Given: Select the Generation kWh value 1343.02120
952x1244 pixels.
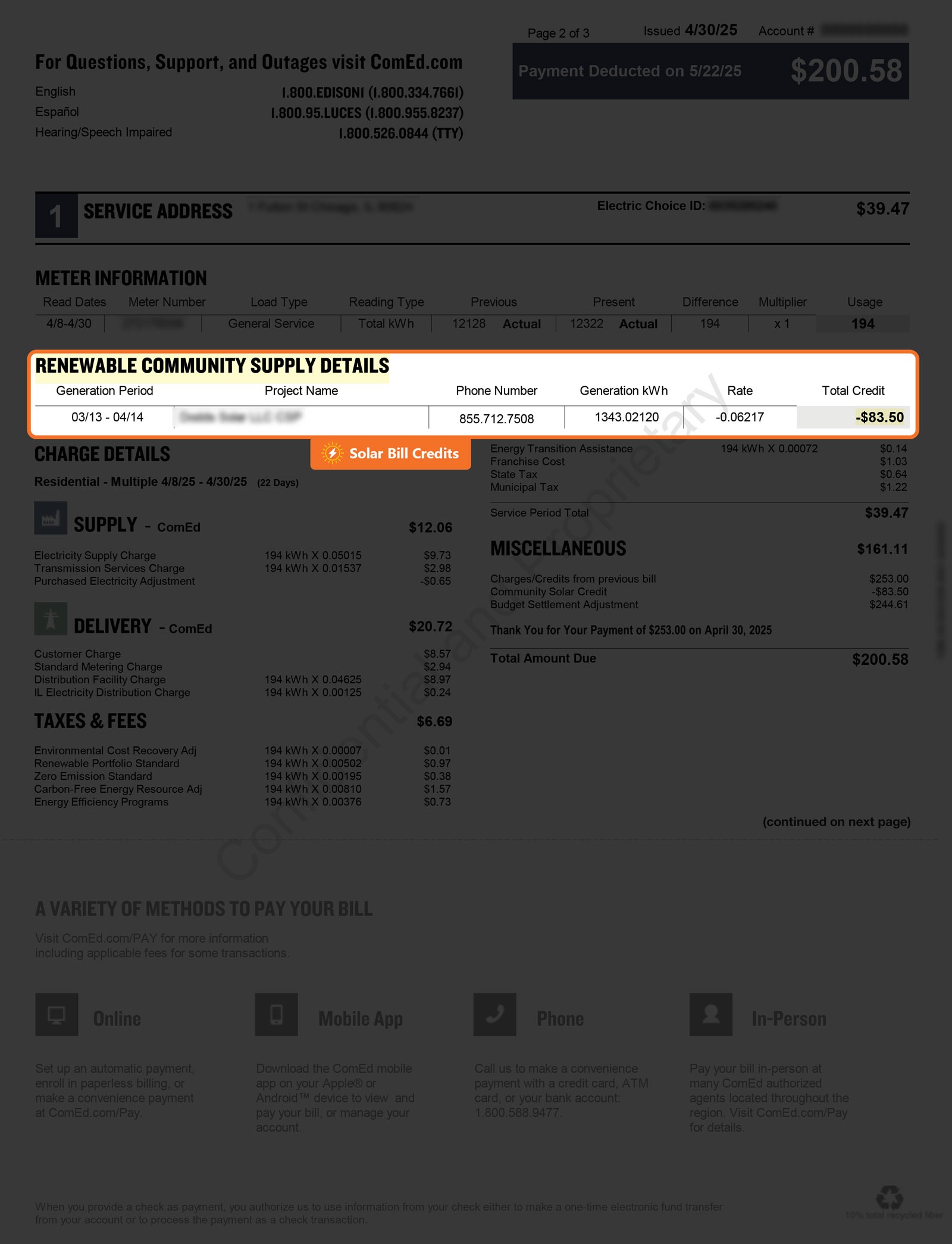Looking at the screenshot, I should (x=626, y=417).
